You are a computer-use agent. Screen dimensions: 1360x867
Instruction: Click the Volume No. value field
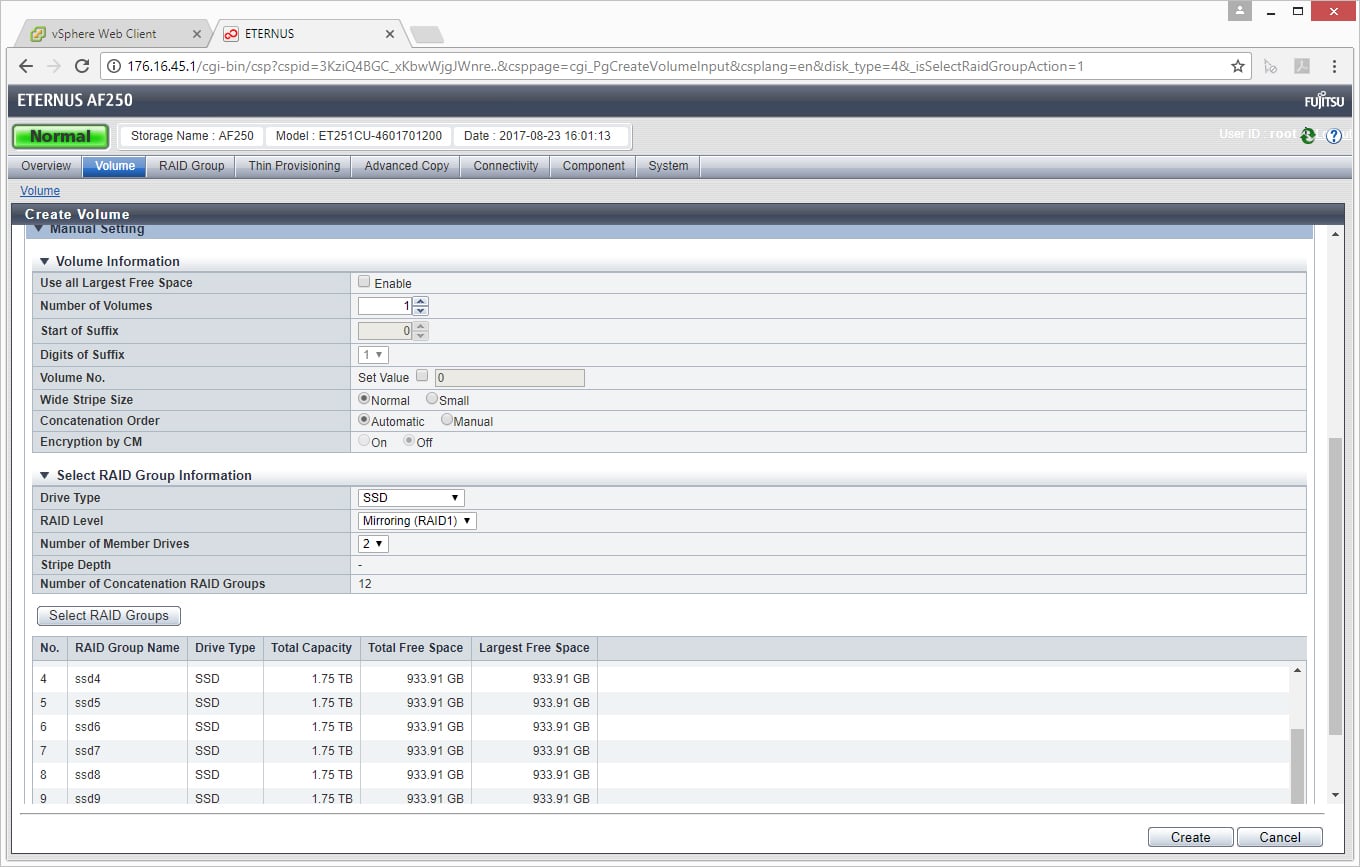coord(510,378)
